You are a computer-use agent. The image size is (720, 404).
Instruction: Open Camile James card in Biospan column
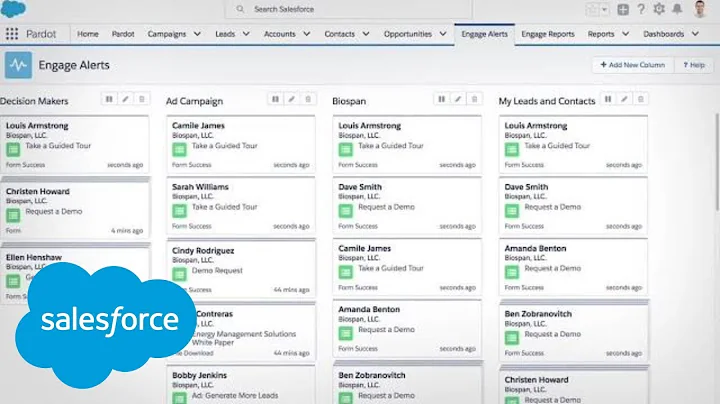click(x=407, y=267)
